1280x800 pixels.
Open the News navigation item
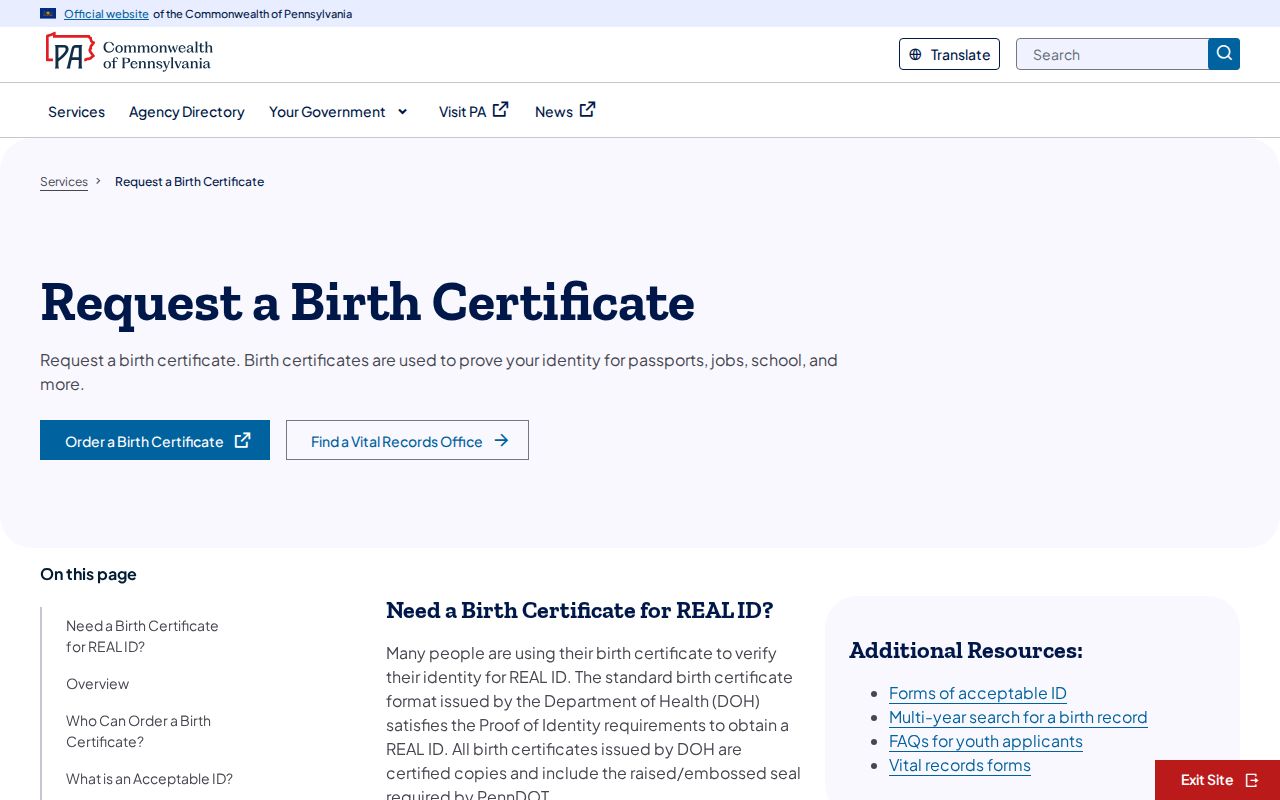(x=565, y=111)
